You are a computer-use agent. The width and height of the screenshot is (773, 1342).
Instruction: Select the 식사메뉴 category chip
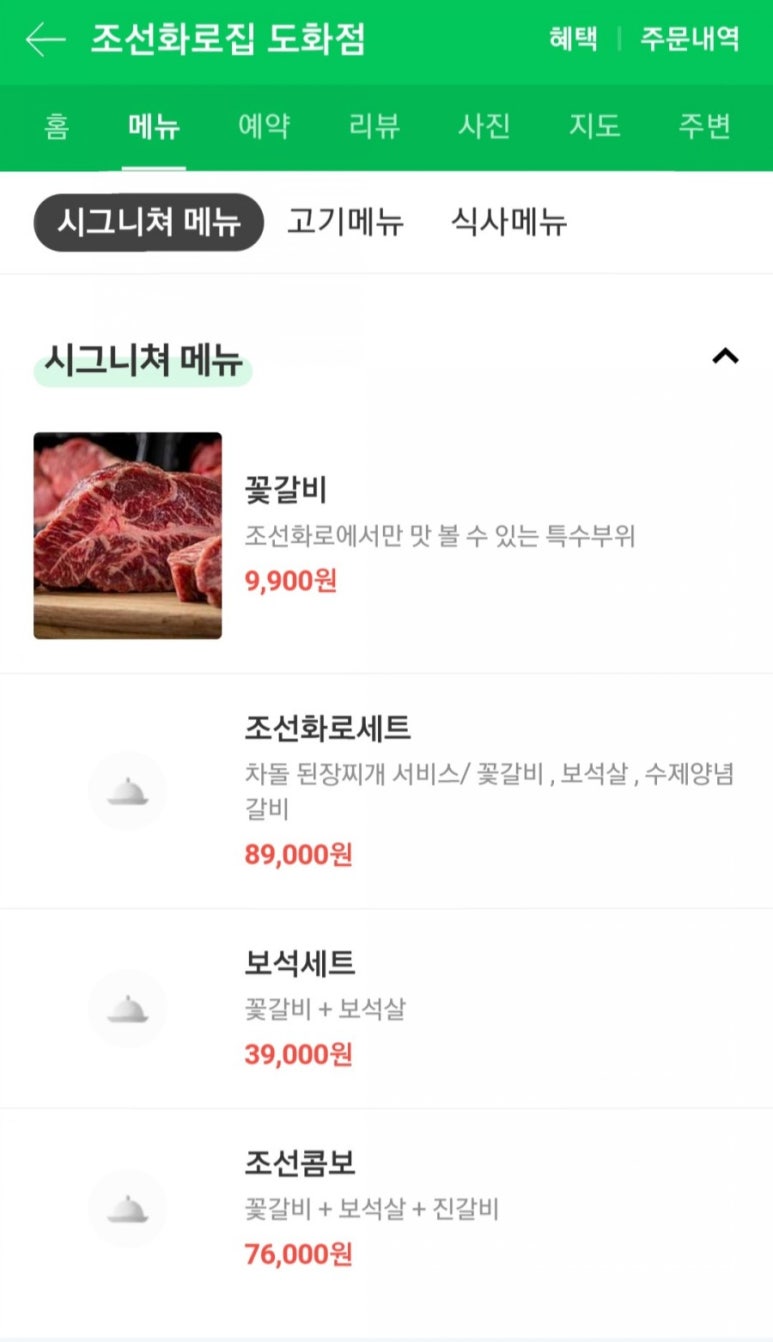[x=508, y=222]
